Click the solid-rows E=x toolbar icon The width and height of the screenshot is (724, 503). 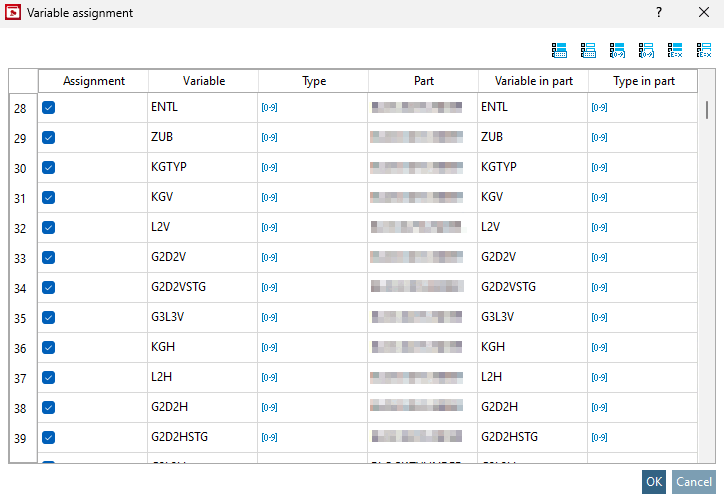(675, 49)
